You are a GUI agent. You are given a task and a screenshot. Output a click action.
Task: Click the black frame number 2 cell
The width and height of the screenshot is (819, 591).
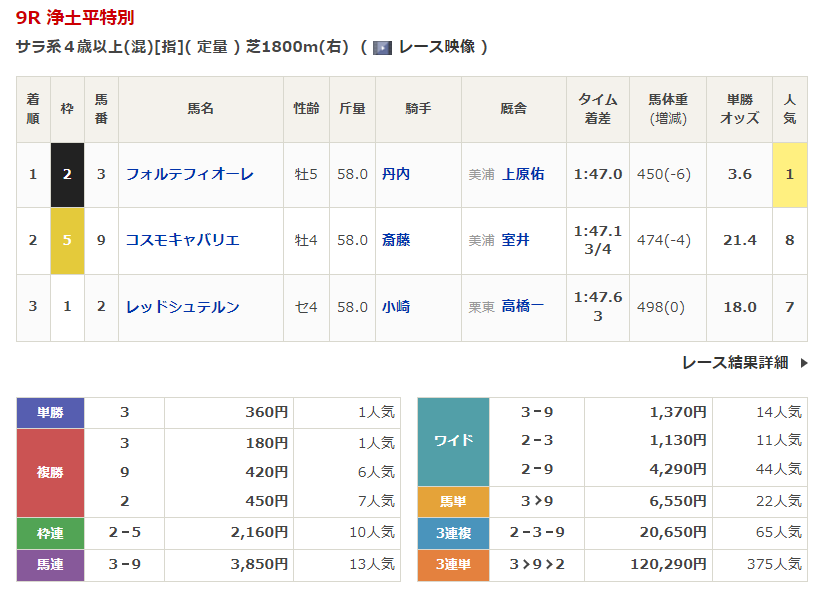click(67, 174)
